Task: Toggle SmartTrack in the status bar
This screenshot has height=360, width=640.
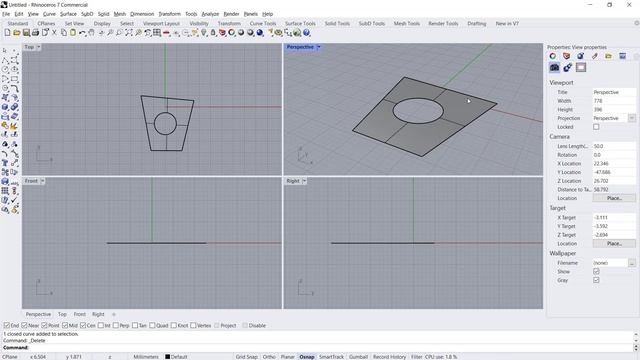Action: click(x=331, y=357)
